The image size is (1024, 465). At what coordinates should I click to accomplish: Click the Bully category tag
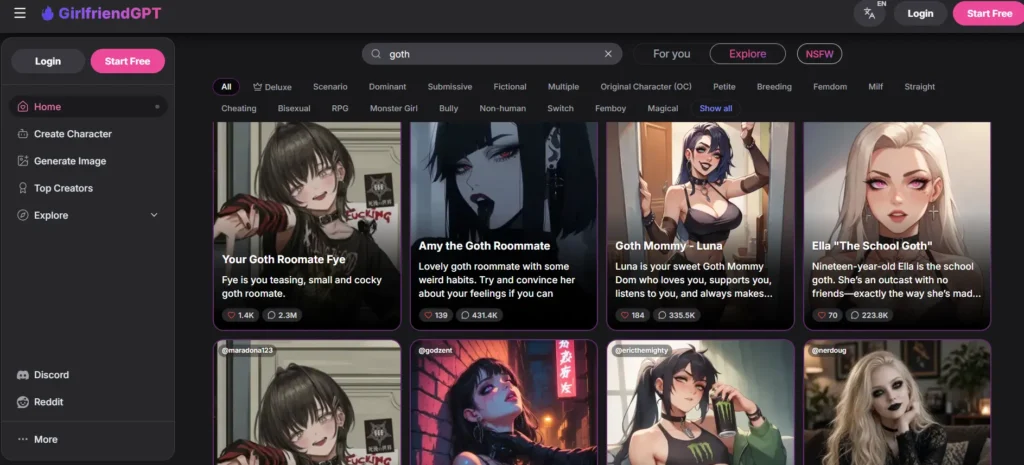tap(449, 108)
